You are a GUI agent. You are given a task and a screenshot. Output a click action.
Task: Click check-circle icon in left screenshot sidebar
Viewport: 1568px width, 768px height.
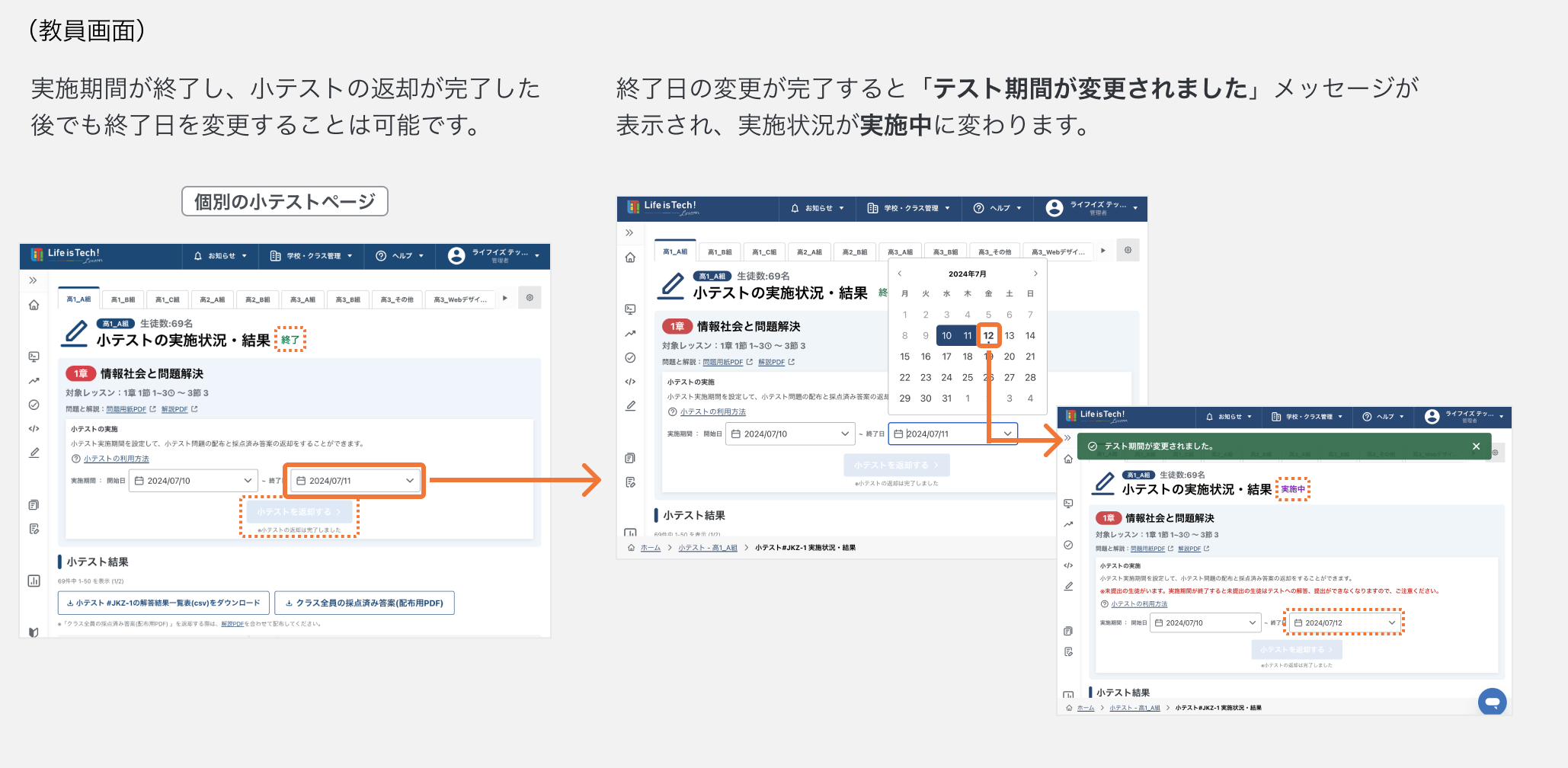pyautogui.click(x=34, y=405)
